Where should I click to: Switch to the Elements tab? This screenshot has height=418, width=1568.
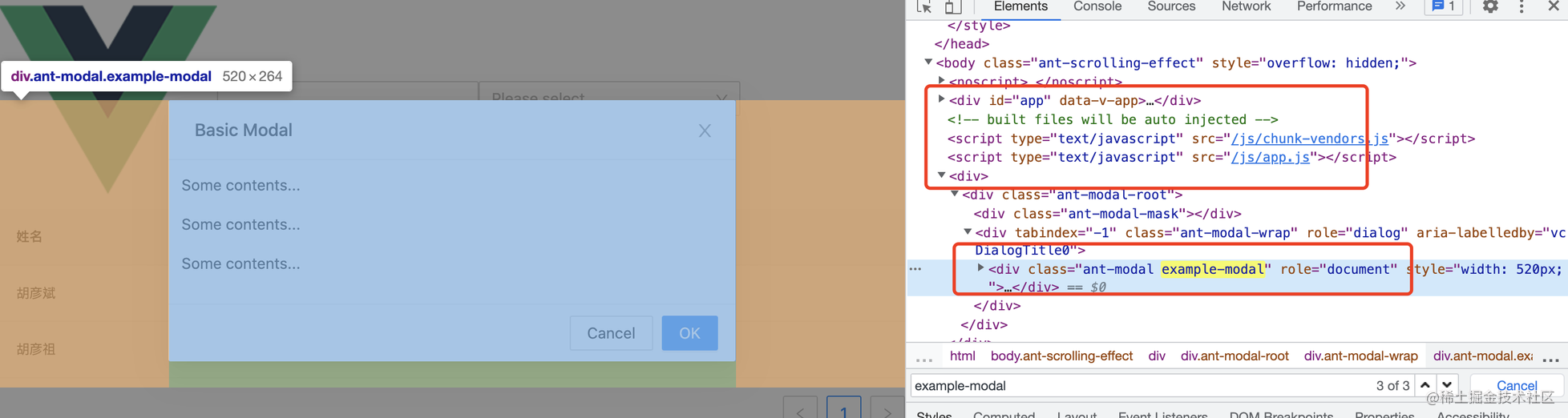tap(1020, 6)
